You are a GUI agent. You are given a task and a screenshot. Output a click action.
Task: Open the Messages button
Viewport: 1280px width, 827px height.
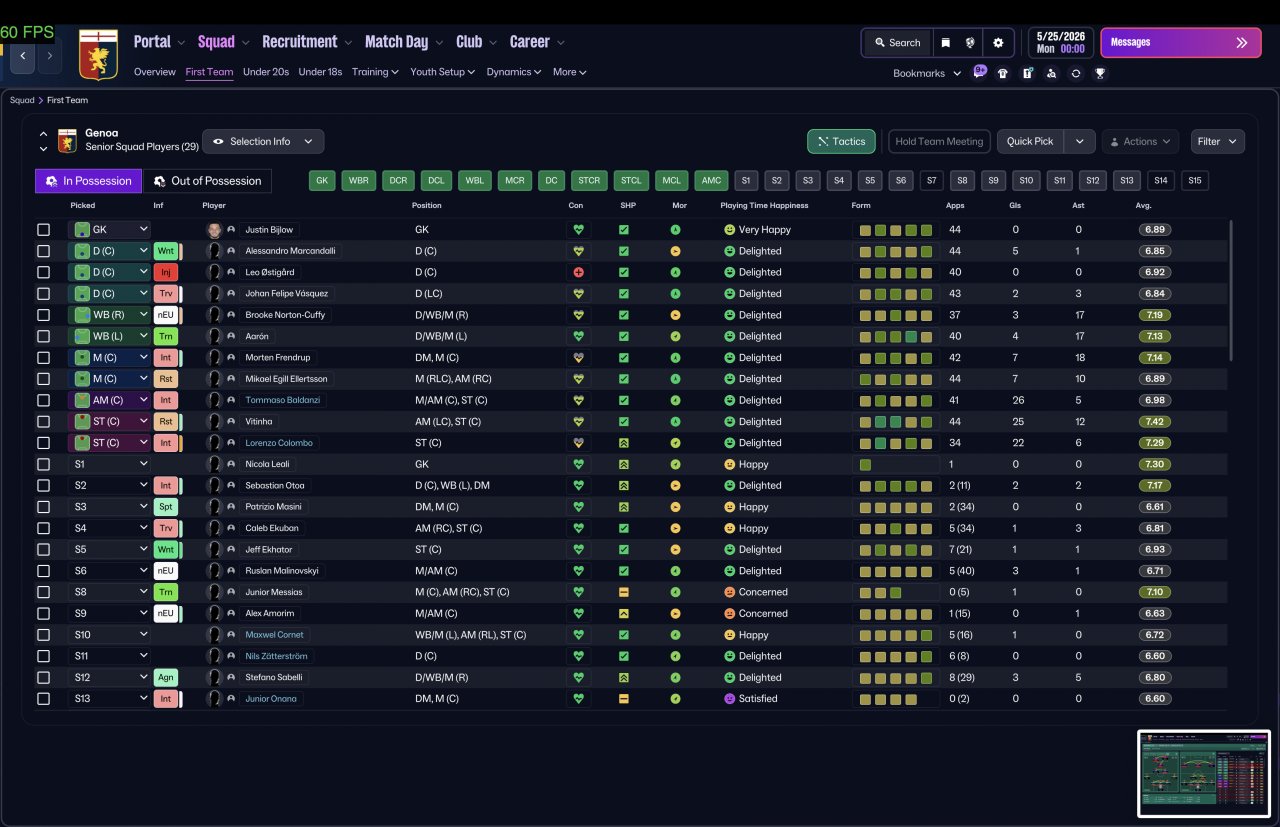click(1180, 43)
